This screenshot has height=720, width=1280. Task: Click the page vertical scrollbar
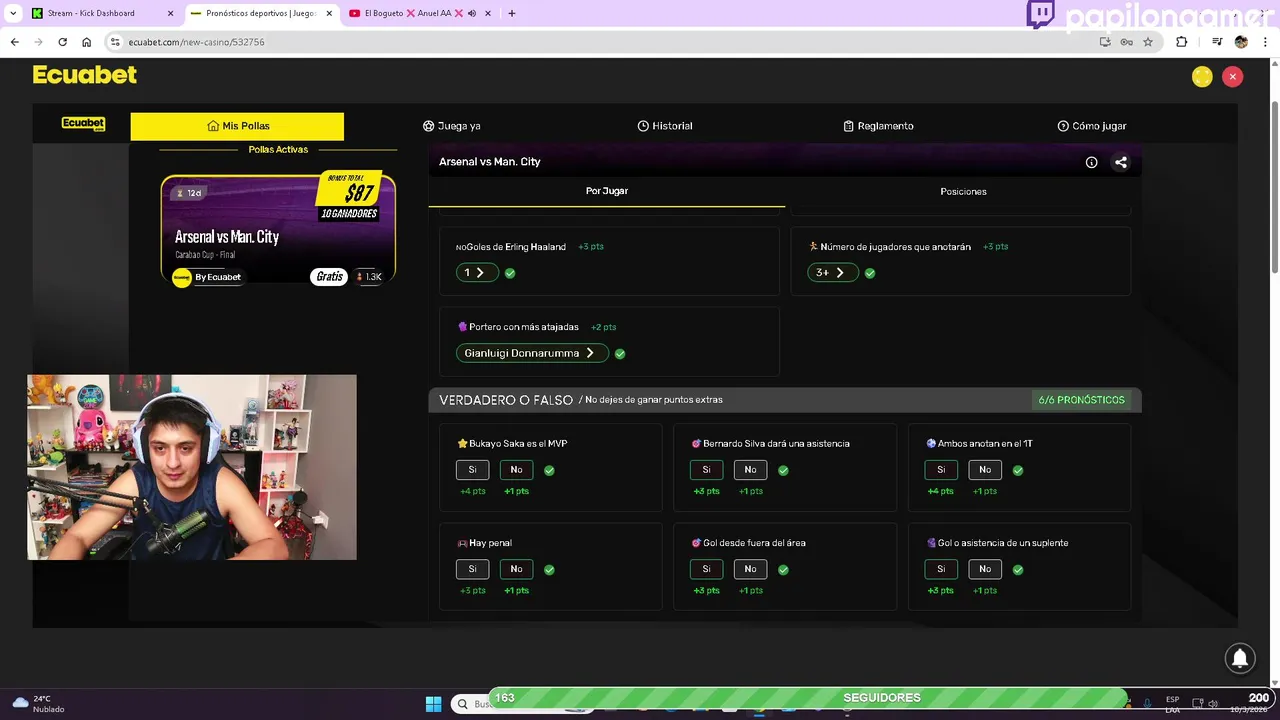click(x=1274, y=185)
